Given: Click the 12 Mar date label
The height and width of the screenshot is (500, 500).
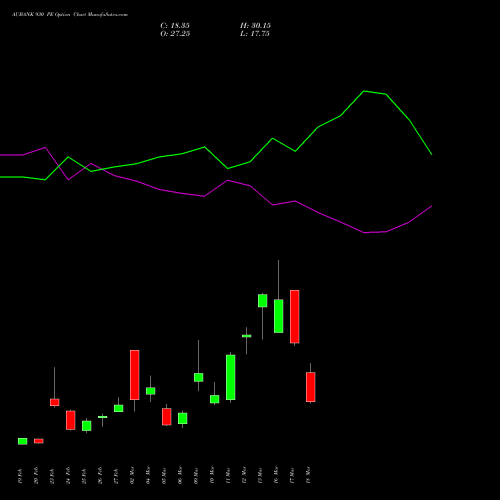Looking at the screenshot, I should click(x=244, y=475).
